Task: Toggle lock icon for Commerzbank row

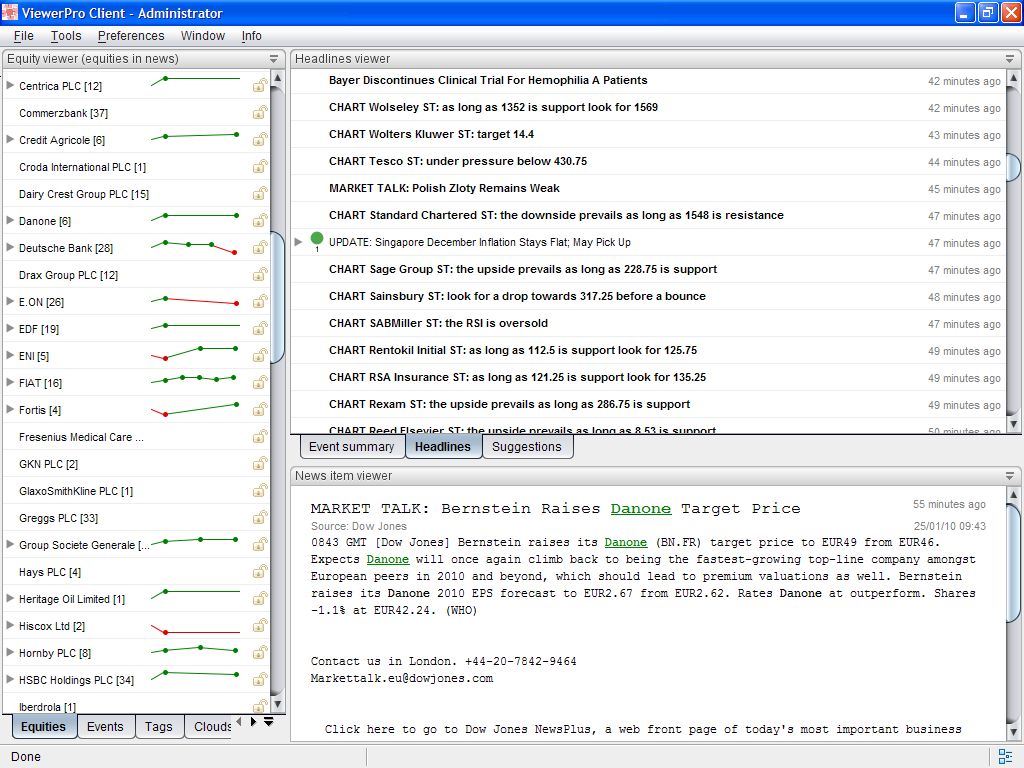Action: click(x=260, y=112)
